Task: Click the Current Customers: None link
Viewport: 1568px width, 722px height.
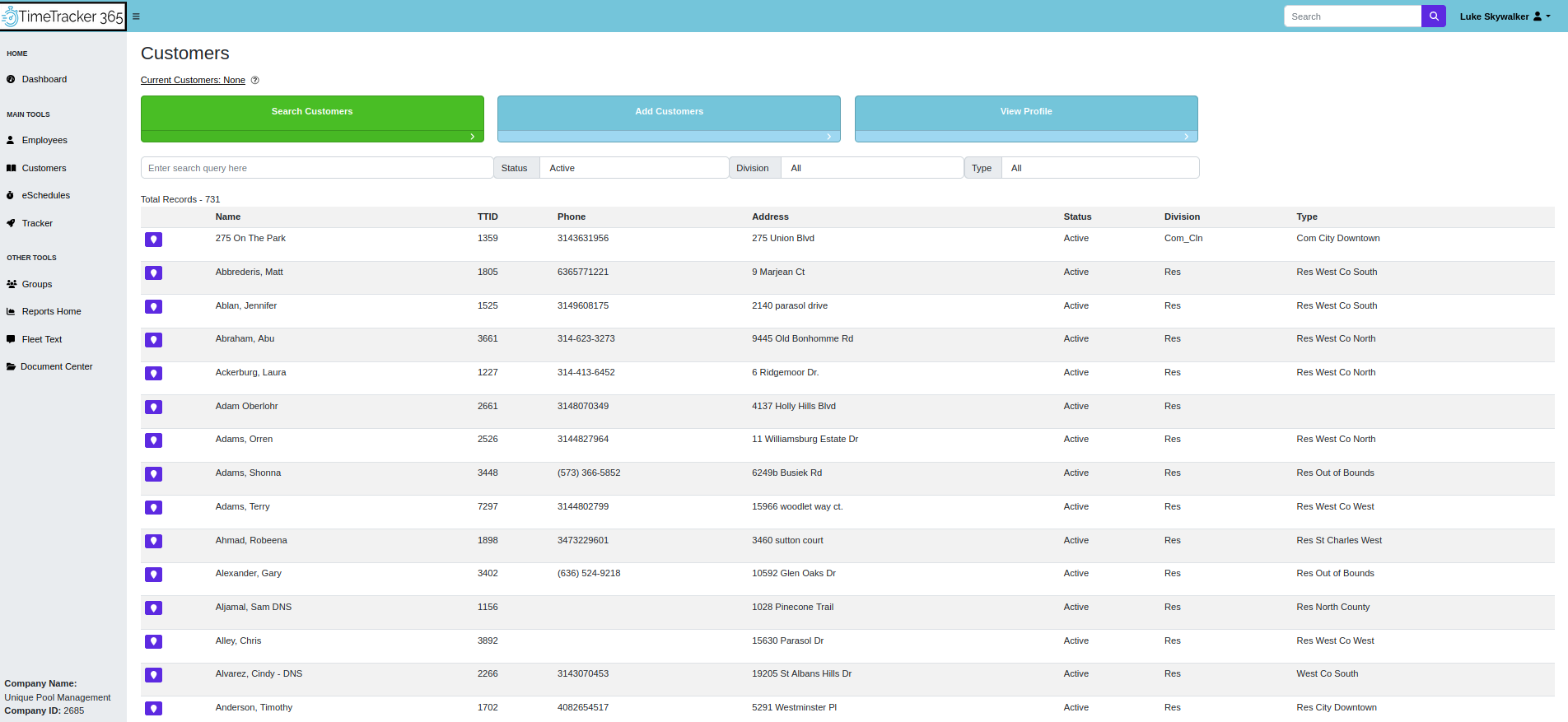Action: pyautogui.click(x=193, y=80)
